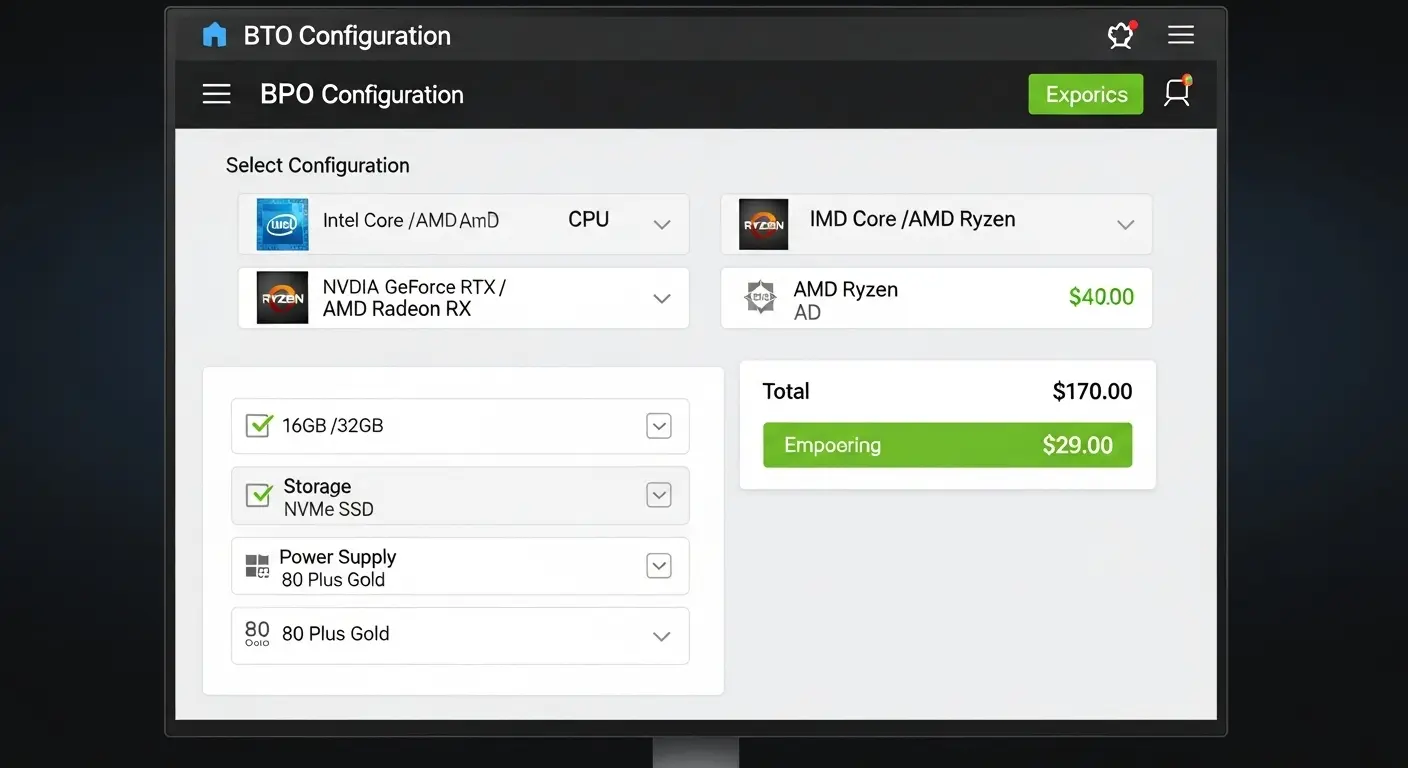Click the AMD Ryzen AD chip icon

[x=761, y=298]
